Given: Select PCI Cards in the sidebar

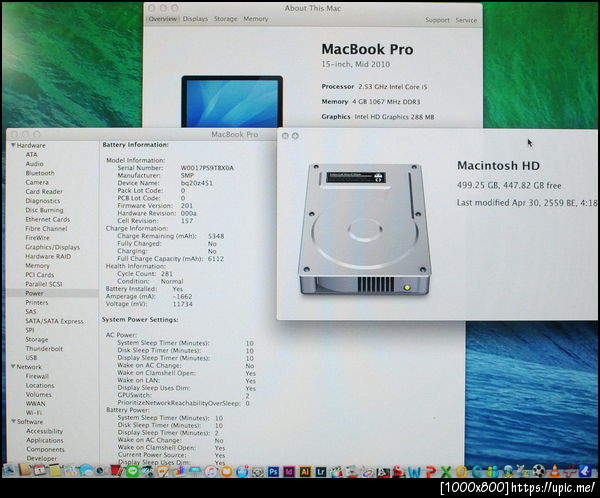Looking at the screenshot, I should point(39,275).
